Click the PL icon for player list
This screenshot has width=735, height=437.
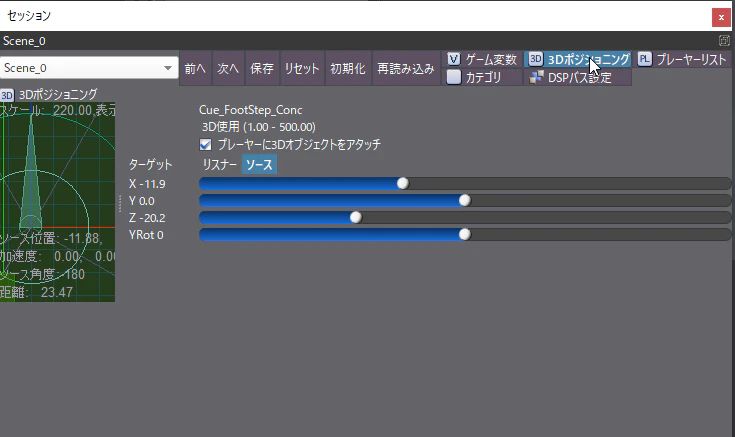(645, 59)
